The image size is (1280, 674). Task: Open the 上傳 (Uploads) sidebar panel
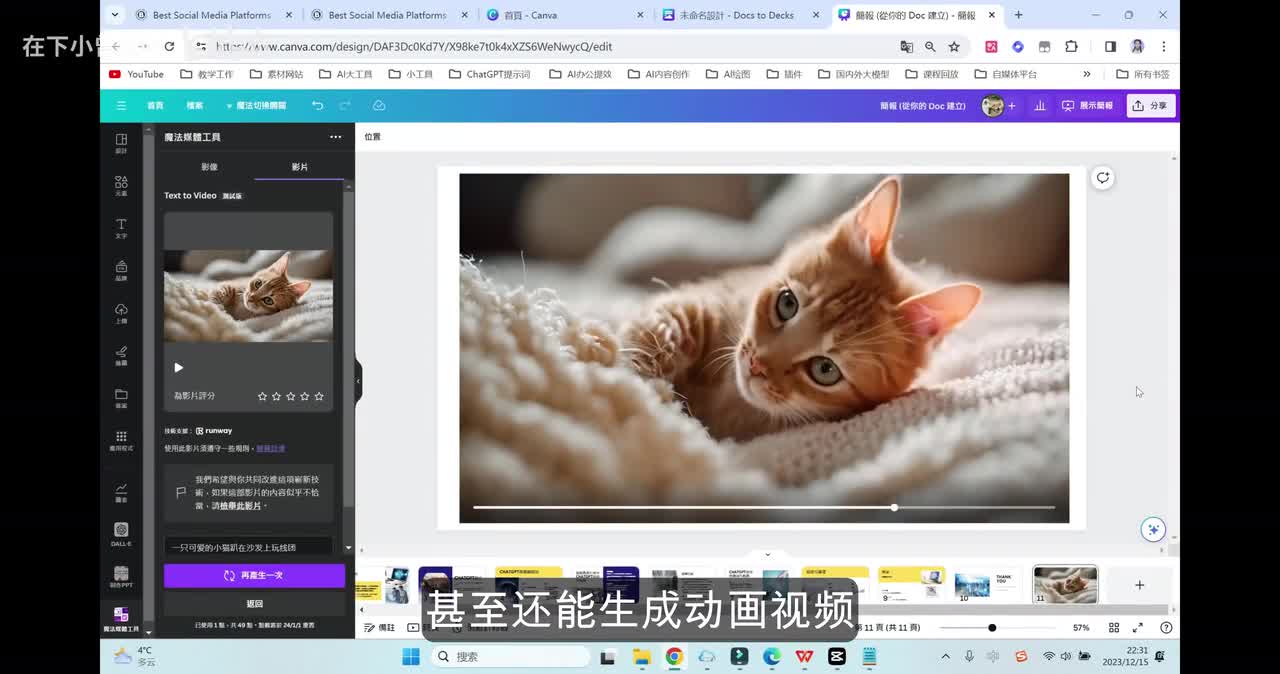point(121,312)
